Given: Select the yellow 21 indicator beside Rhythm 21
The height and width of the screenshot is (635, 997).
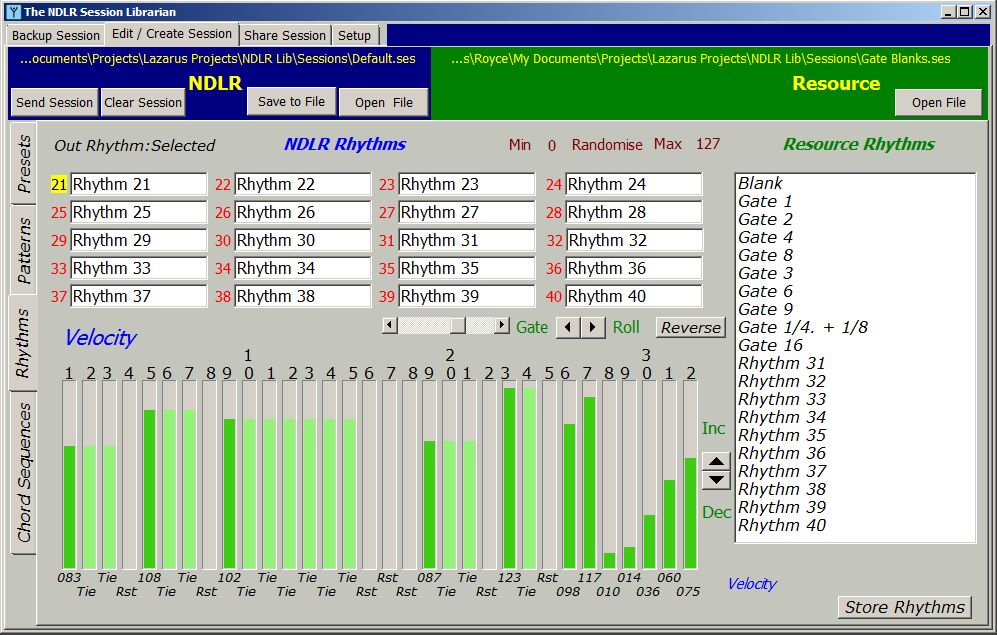Looking at the screenshot, I should click(x=58, y=184).
